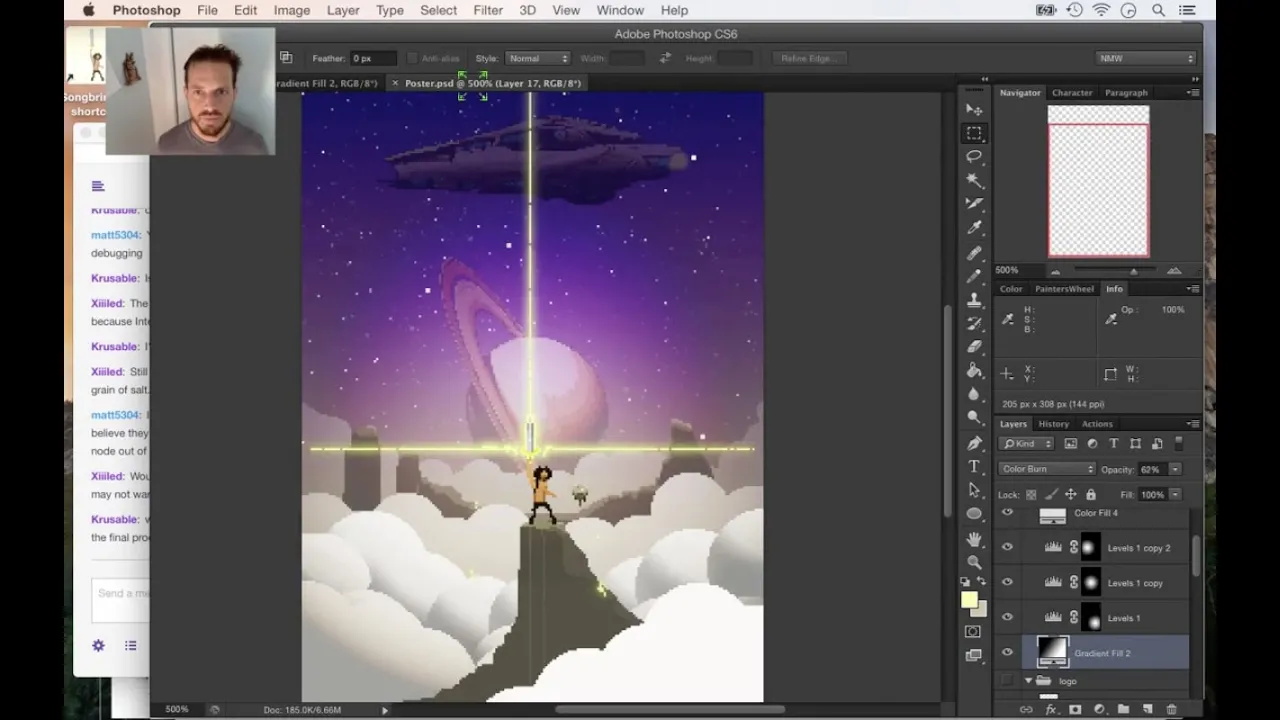Hide the Levels 1 copy 2 layer
Screen dimensions: 1280x720
pyautogui.click(x=1007, y=547)
